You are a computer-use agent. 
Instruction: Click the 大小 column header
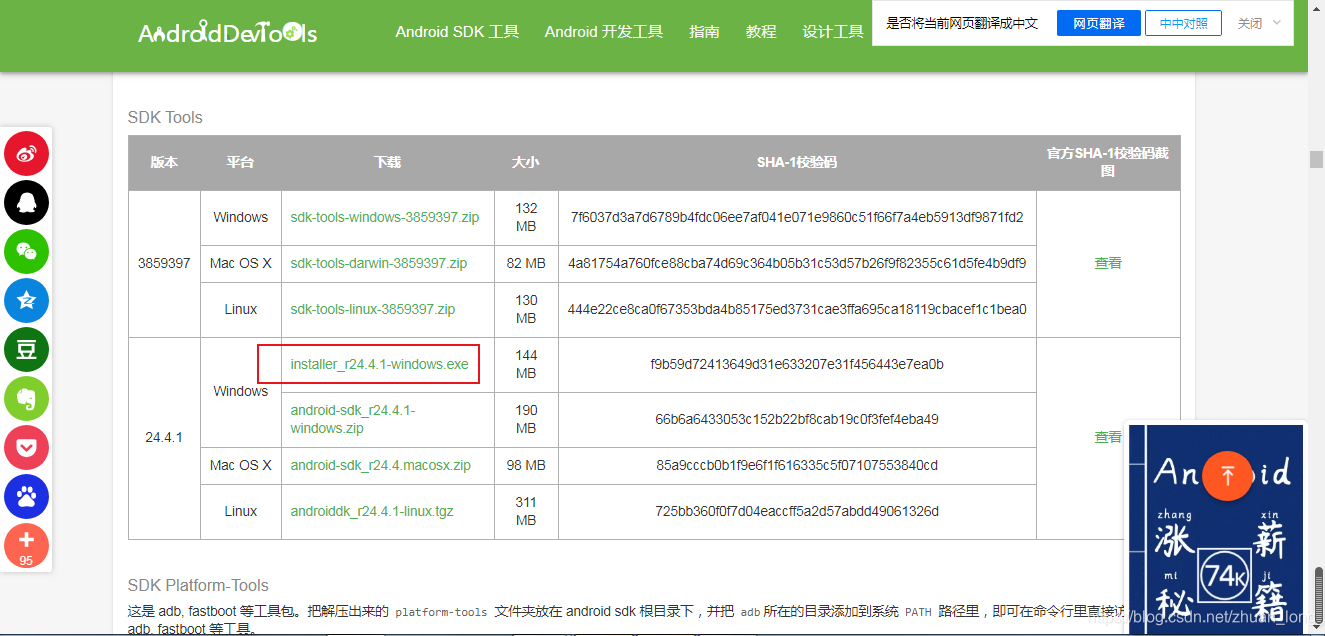525,162
